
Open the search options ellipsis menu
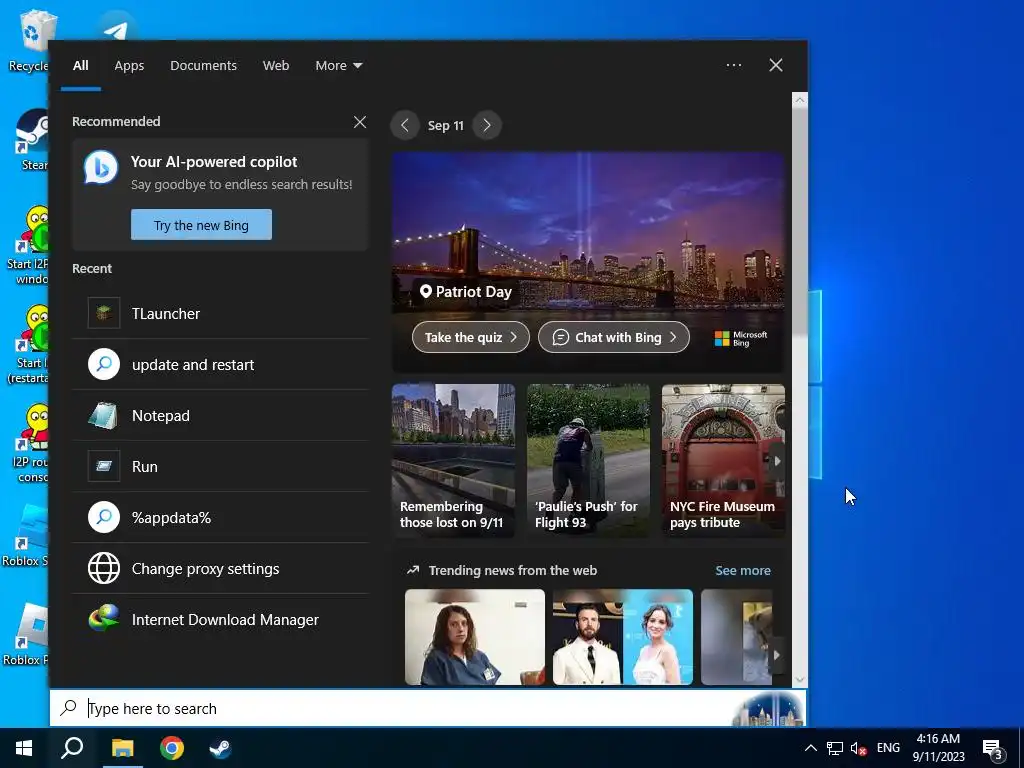(733, 65)
